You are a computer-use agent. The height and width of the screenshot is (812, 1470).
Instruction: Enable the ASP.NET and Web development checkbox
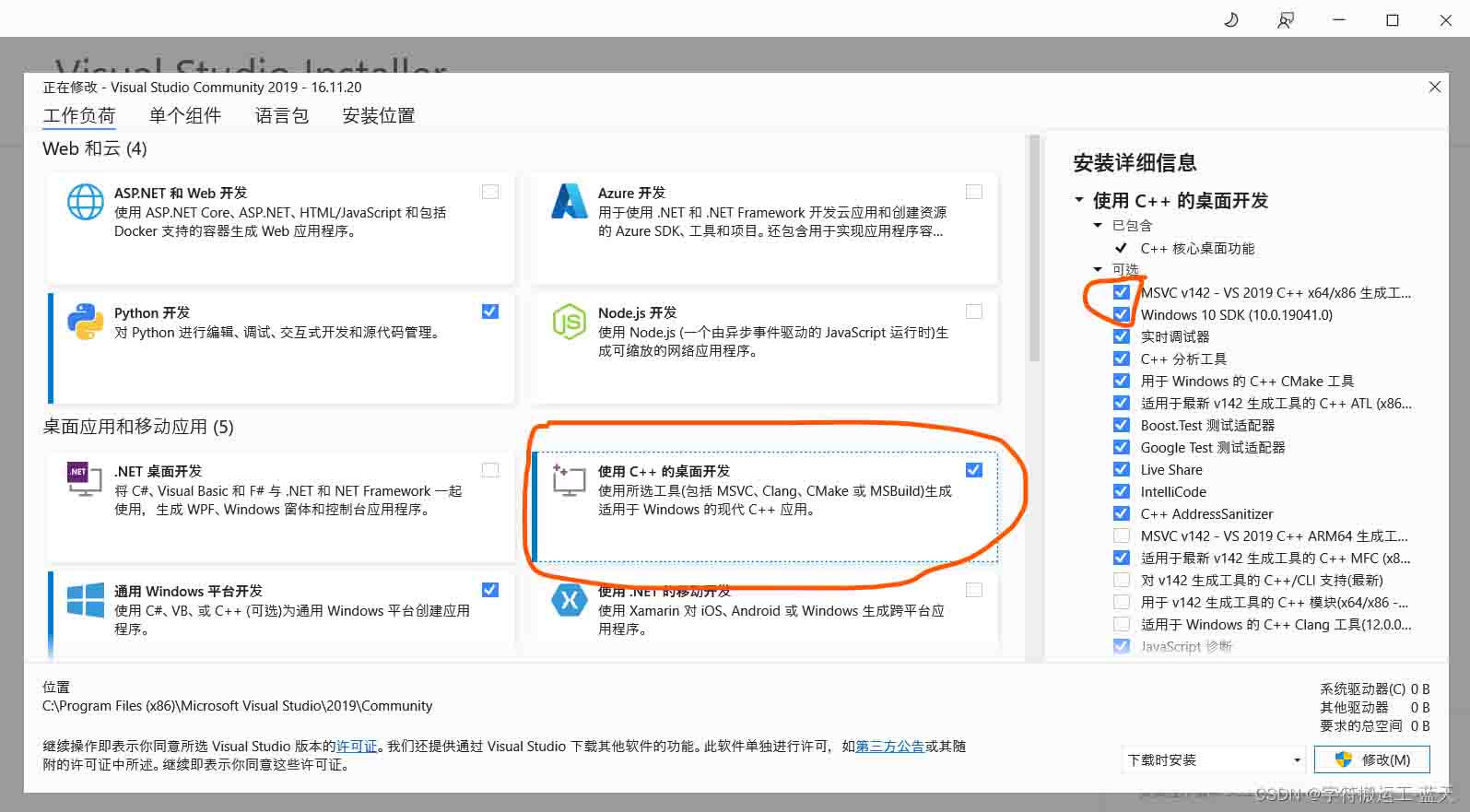490,192
